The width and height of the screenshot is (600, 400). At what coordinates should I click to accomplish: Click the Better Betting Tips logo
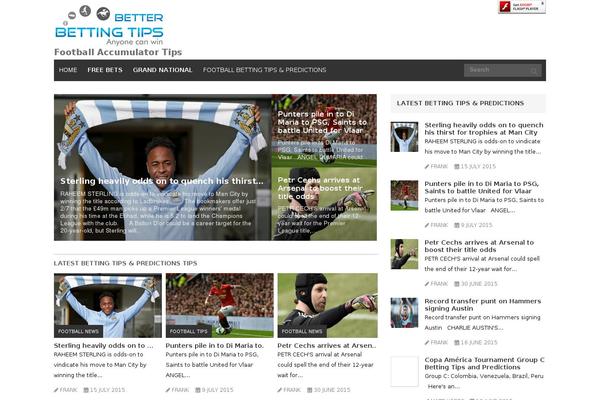[x=109, y=26]
